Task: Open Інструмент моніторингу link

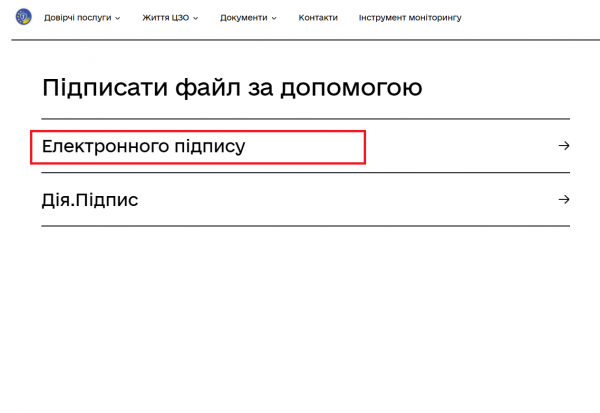Action: tap(410, 18)
